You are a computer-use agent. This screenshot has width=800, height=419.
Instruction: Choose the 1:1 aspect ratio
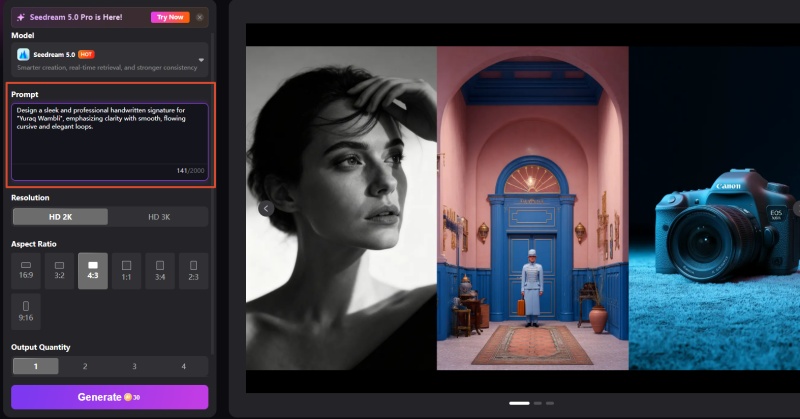[126, 270]
